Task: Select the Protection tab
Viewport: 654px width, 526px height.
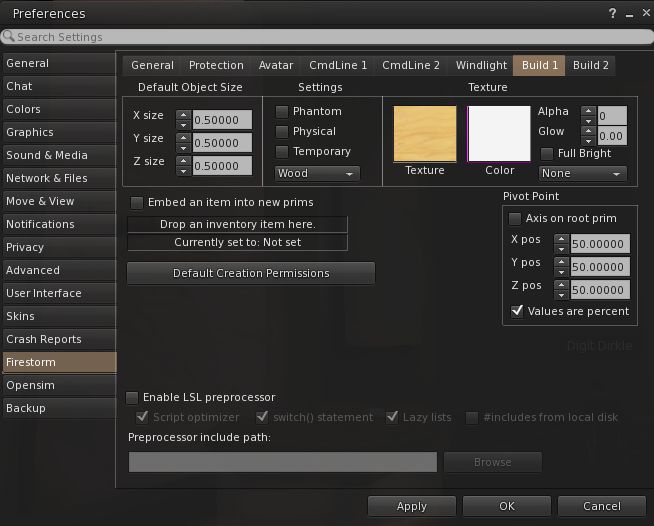Action: (216, 65)
